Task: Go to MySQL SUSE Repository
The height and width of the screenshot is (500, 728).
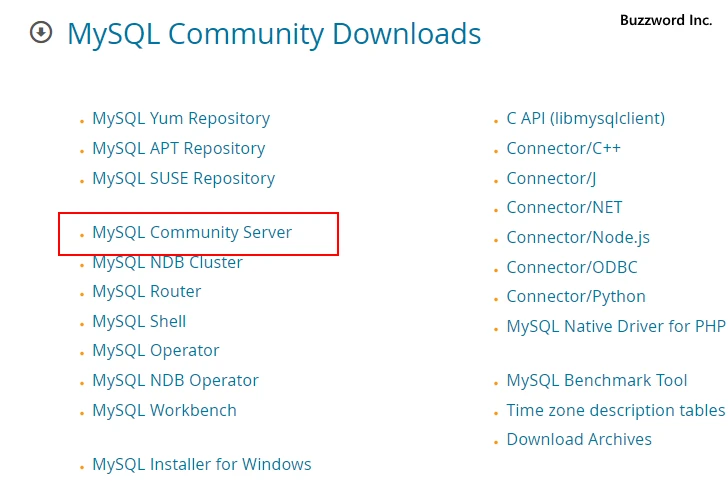Action: click(x=184, y=178)
